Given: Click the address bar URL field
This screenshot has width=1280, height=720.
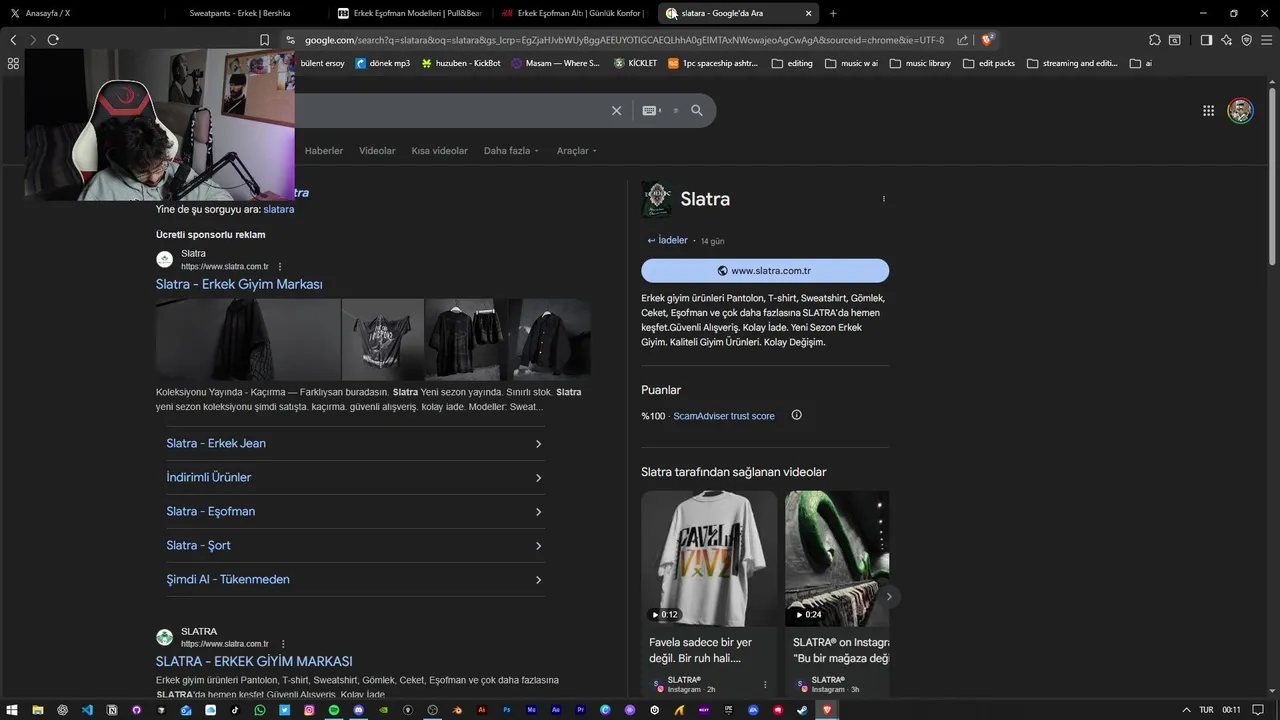Looking at the screenshot, I should tap(625, 40).
